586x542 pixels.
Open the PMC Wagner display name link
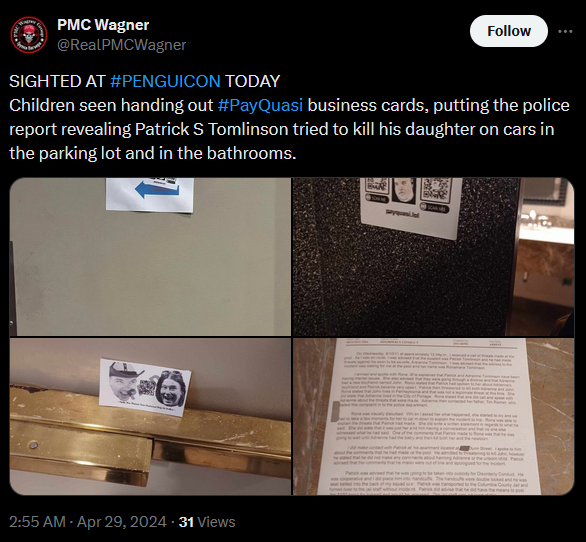click(103, 25)
